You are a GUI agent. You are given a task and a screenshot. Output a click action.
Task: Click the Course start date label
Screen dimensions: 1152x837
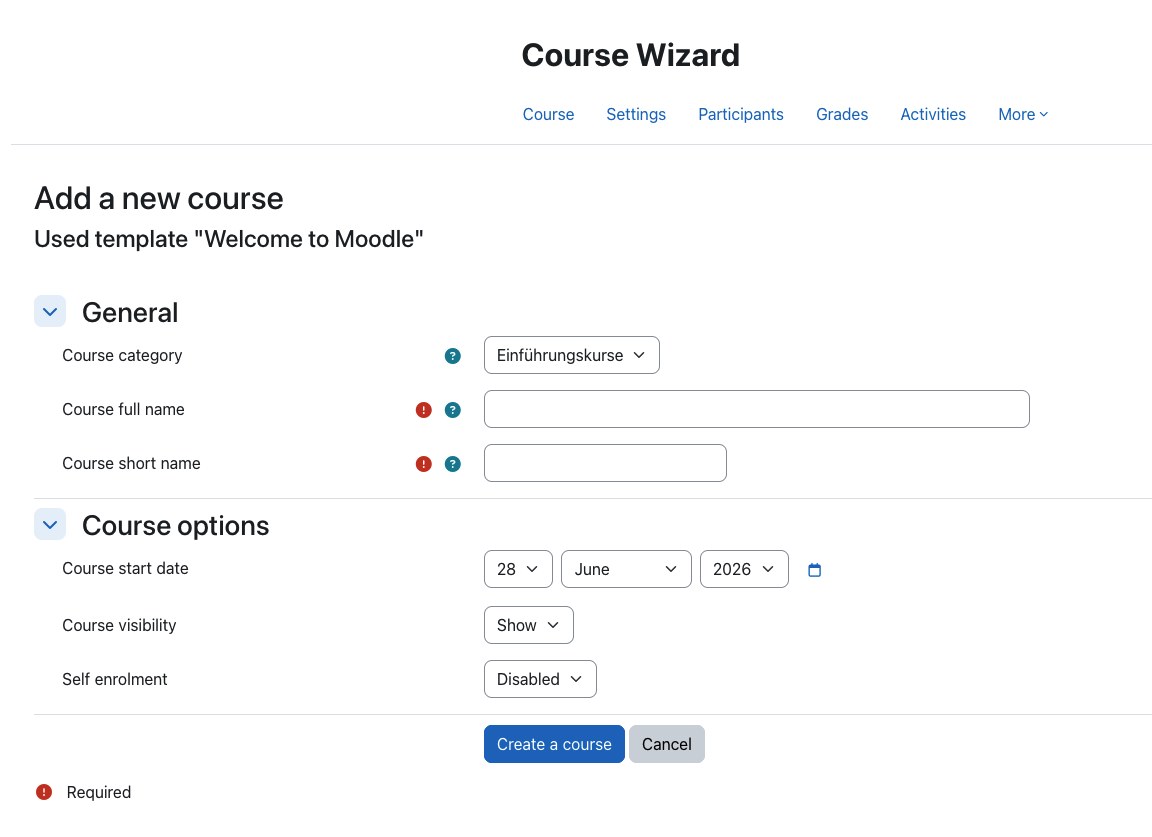126,569
